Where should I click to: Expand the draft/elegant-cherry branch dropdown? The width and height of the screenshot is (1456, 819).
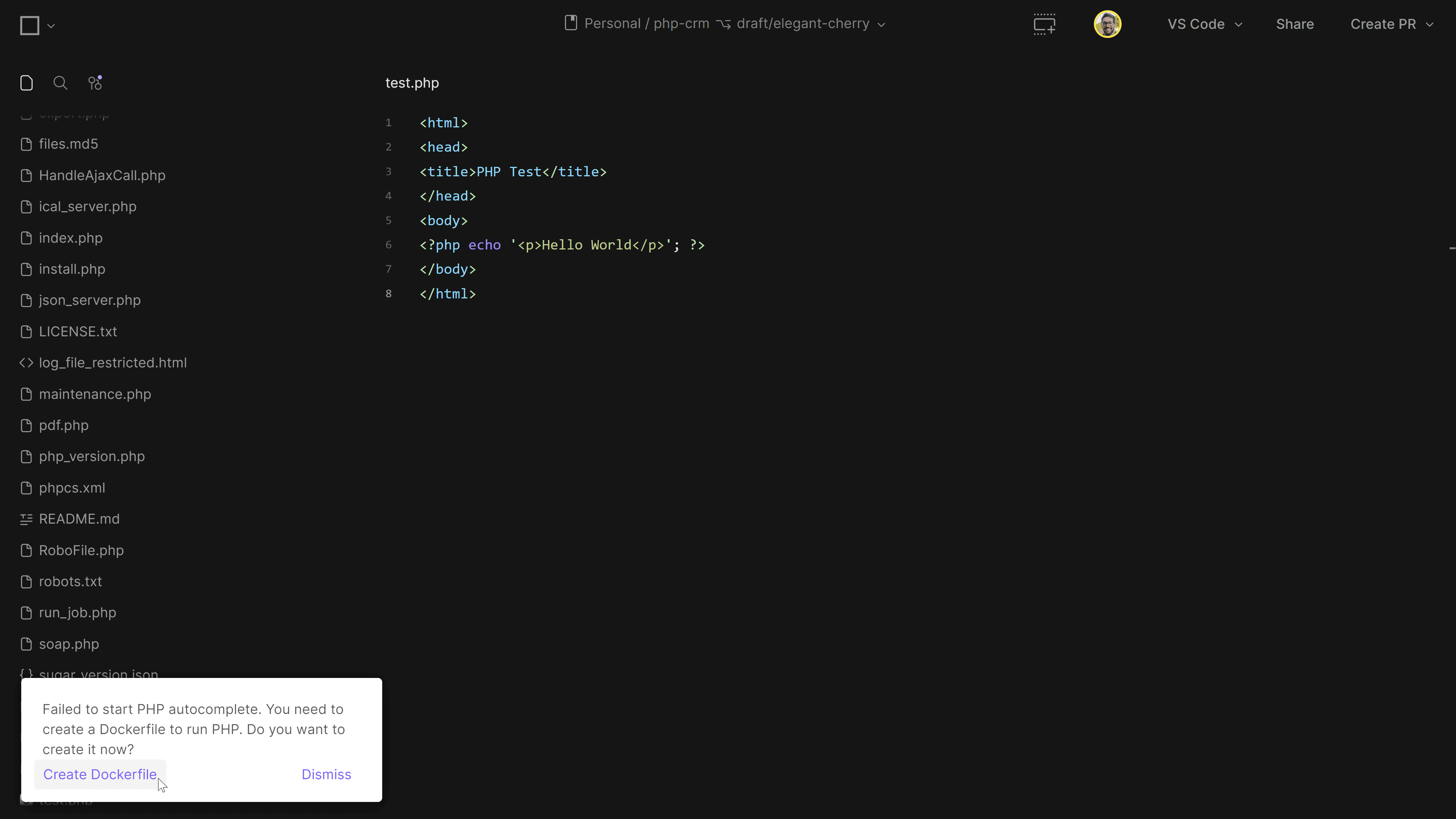pyautogui.click(x=881, y=24)
